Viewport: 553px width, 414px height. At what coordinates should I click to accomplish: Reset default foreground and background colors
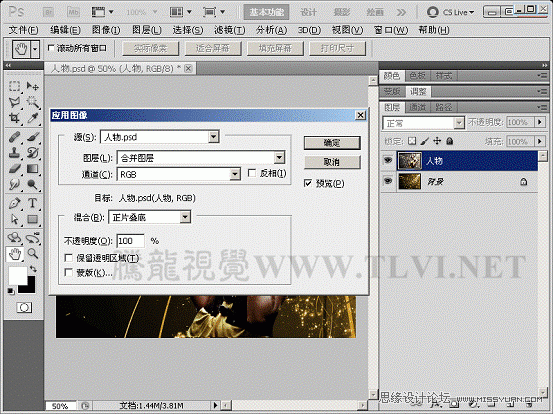point(11,291)
